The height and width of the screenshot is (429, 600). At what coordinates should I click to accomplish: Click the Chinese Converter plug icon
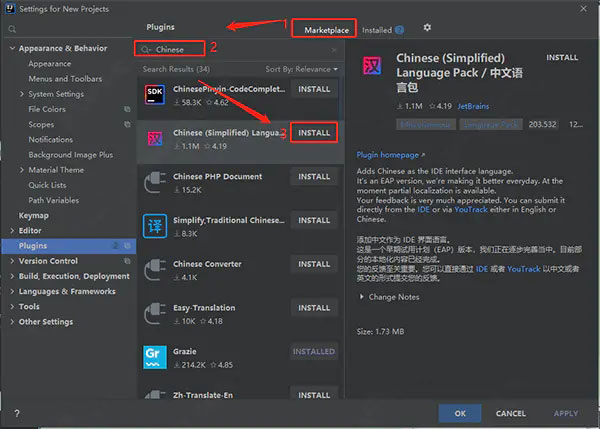point(155,270)
